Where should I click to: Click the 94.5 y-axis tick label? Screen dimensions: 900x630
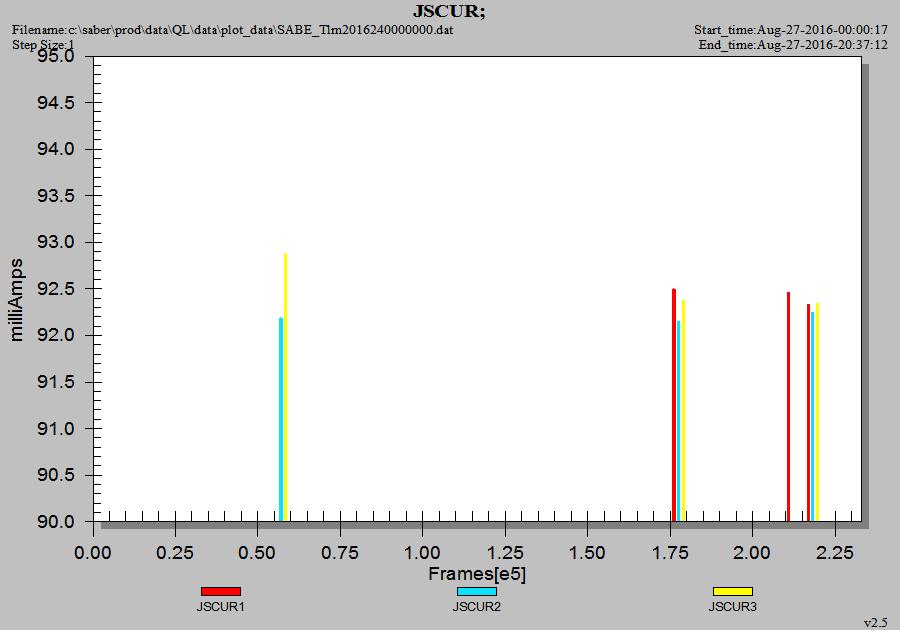coord(56,103)
